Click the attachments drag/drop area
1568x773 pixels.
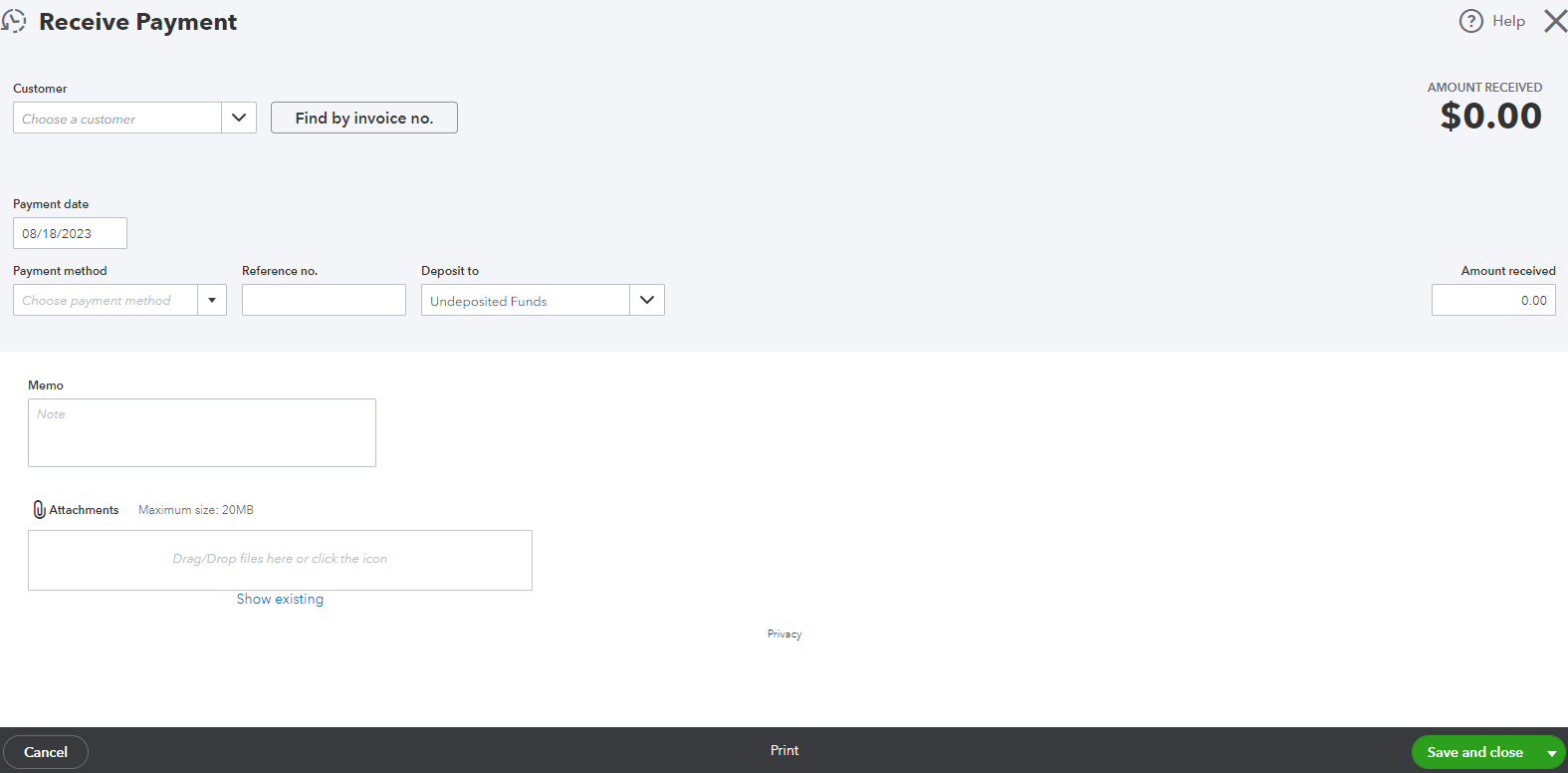tap(280, 560)
